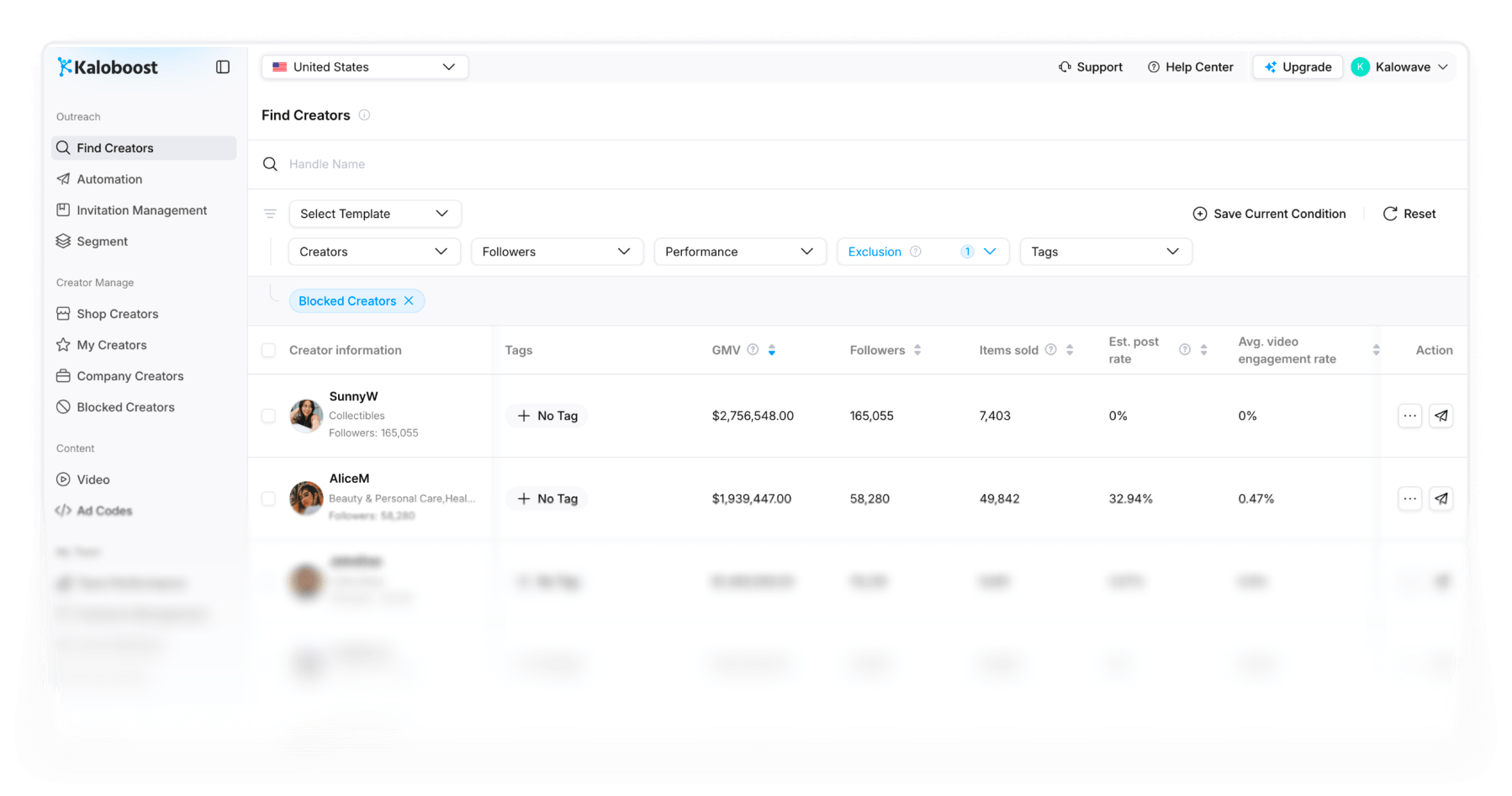Sort by Items sold column

[1070, 350]
